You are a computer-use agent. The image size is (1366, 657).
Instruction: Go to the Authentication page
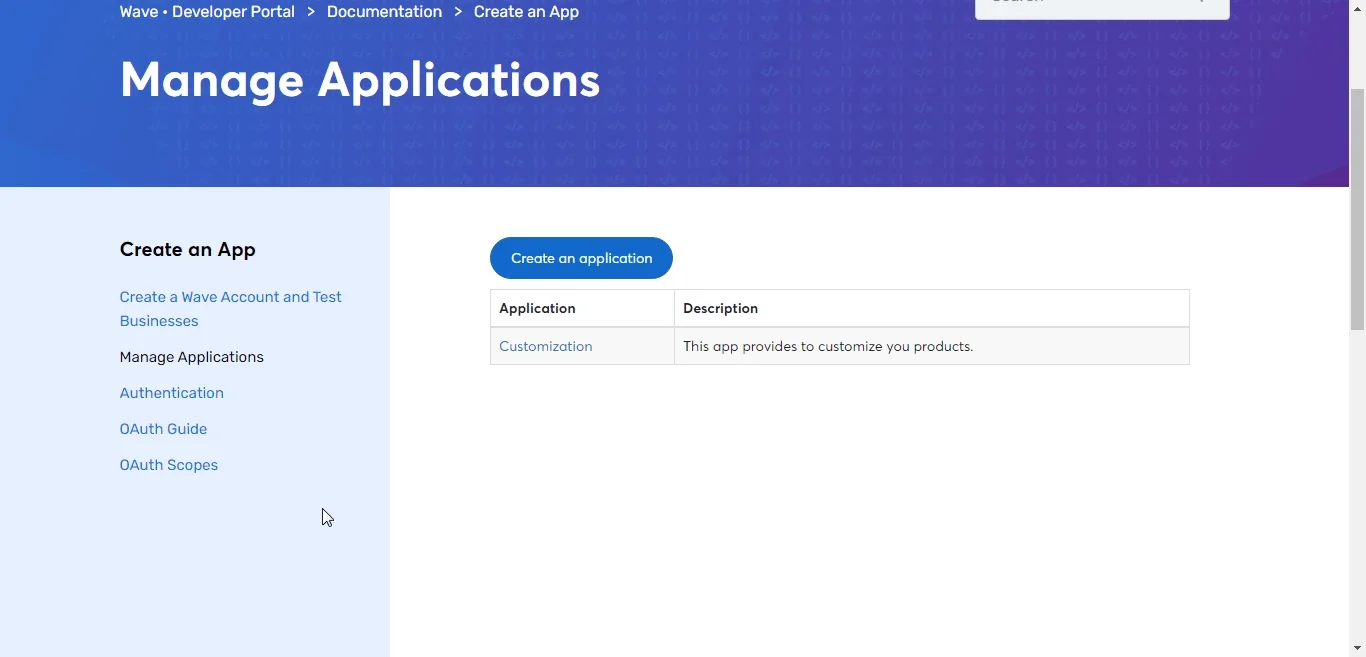click(172, 393)
